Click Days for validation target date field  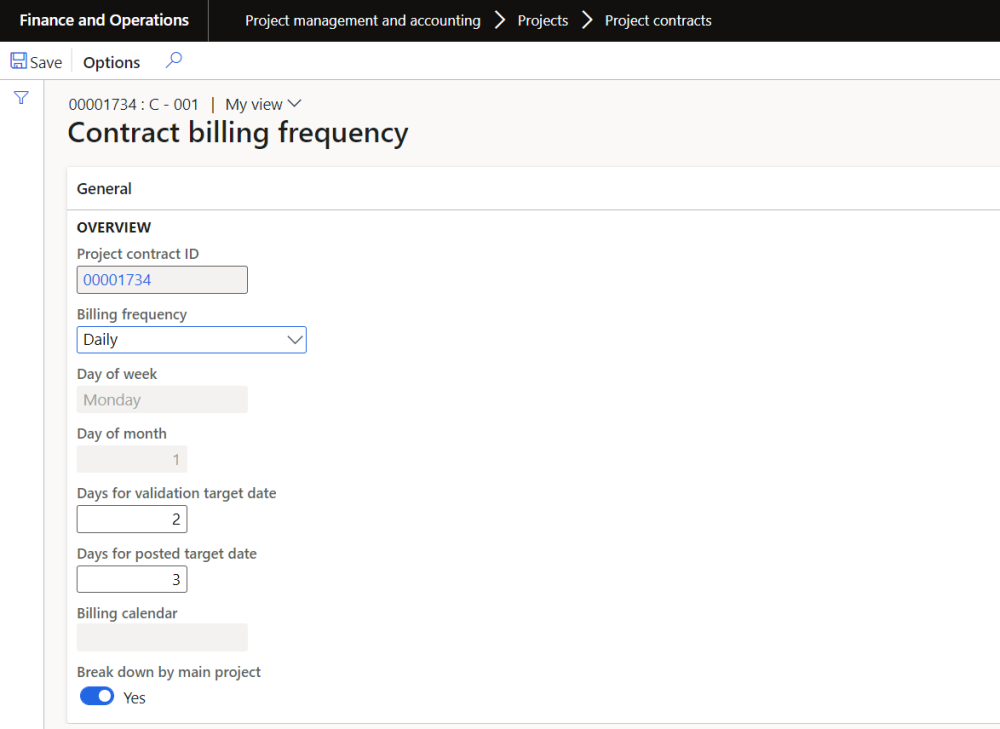coord(132,520)
